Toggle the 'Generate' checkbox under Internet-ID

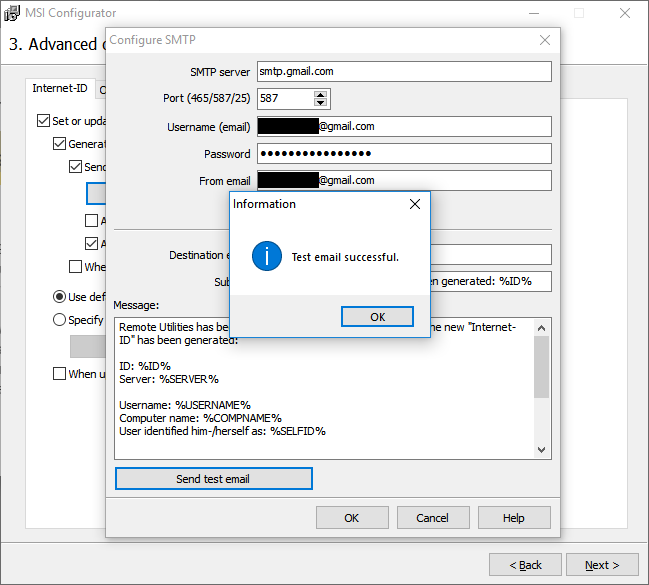[x=60, y=144]
